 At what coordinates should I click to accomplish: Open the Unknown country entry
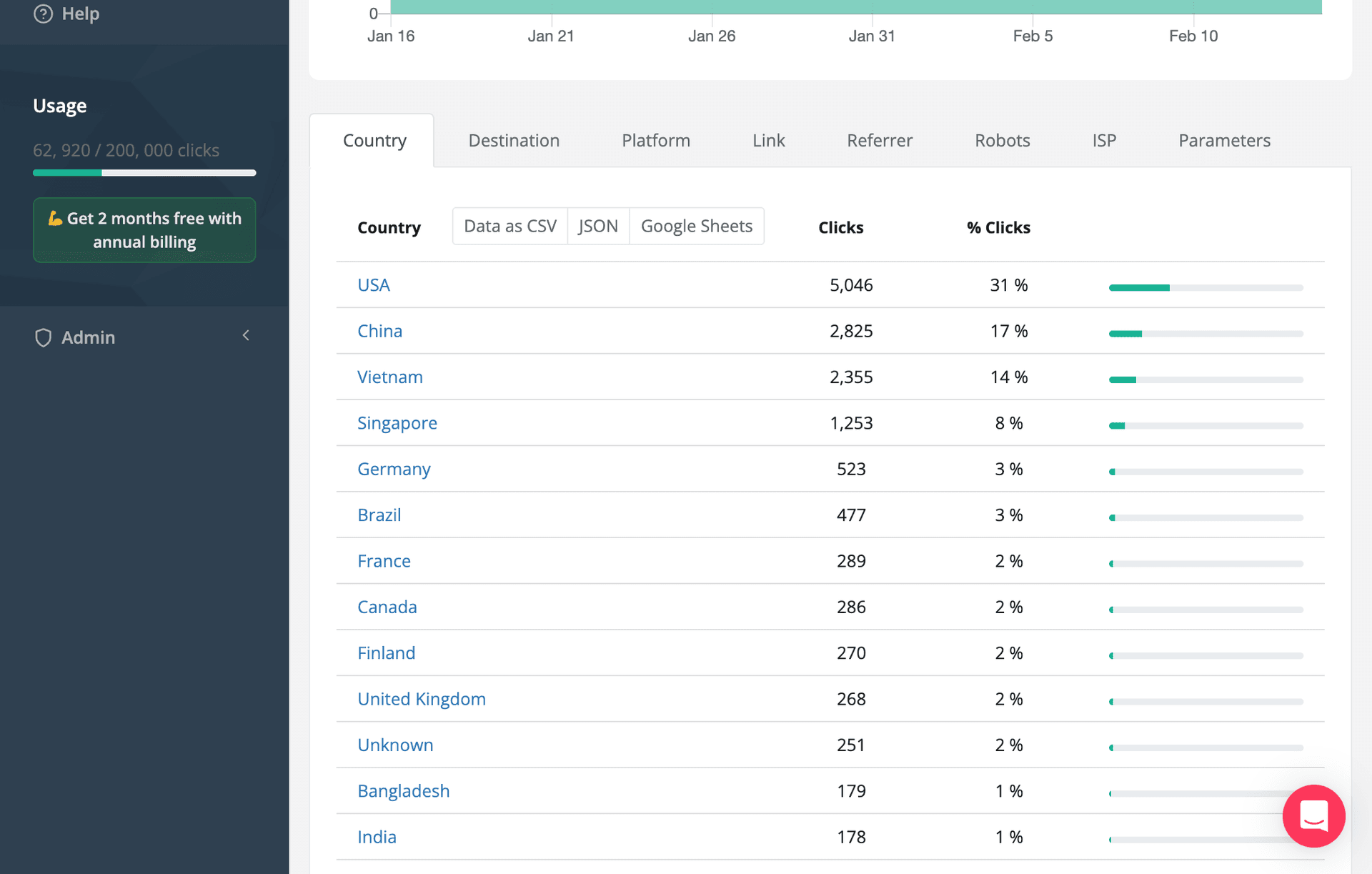(x=395, y=745)
